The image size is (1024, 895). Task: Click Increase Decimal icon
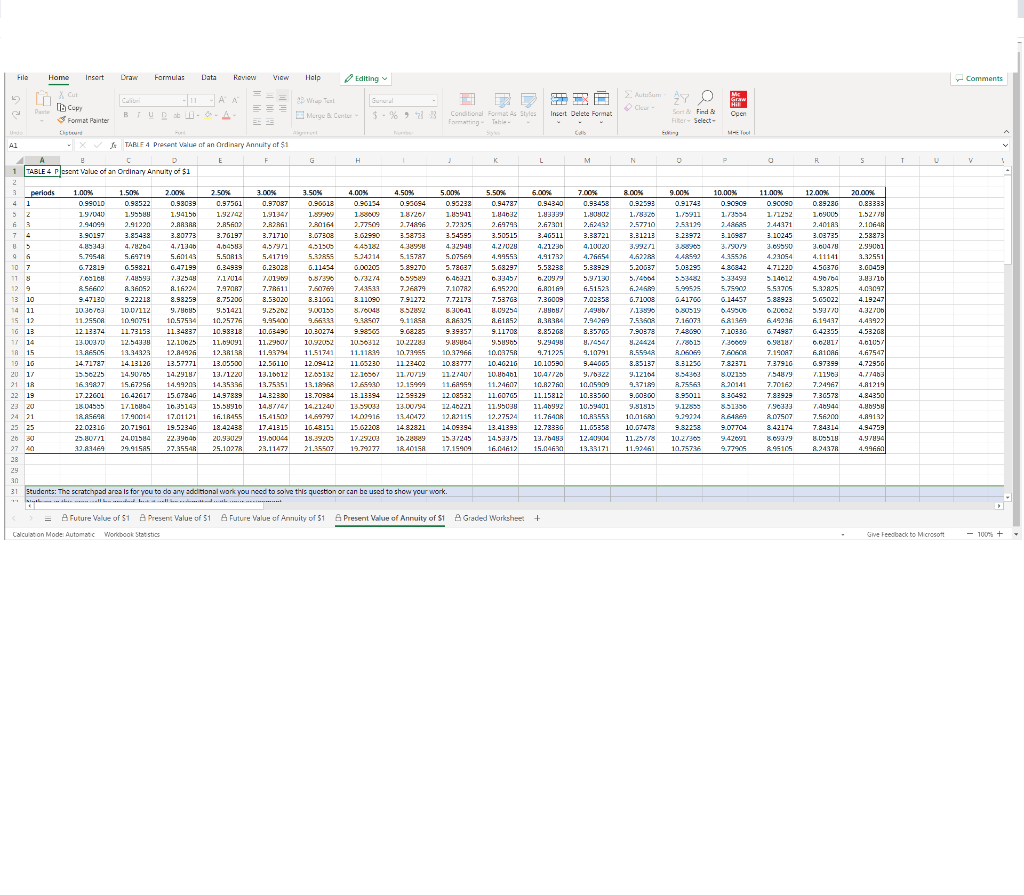tap(419, 115)
